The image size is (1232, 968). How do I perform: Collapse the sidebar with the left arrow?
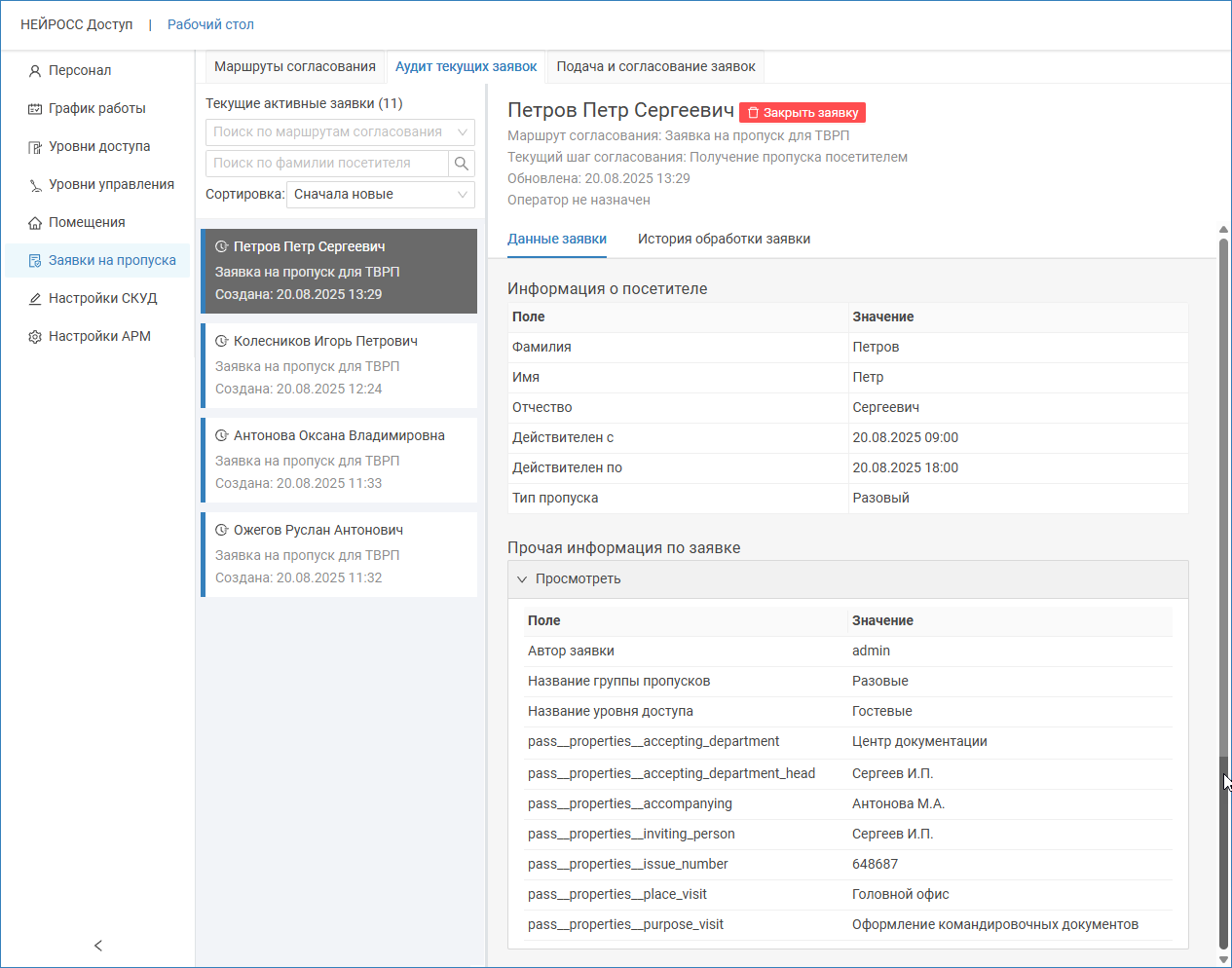(97, 946)
